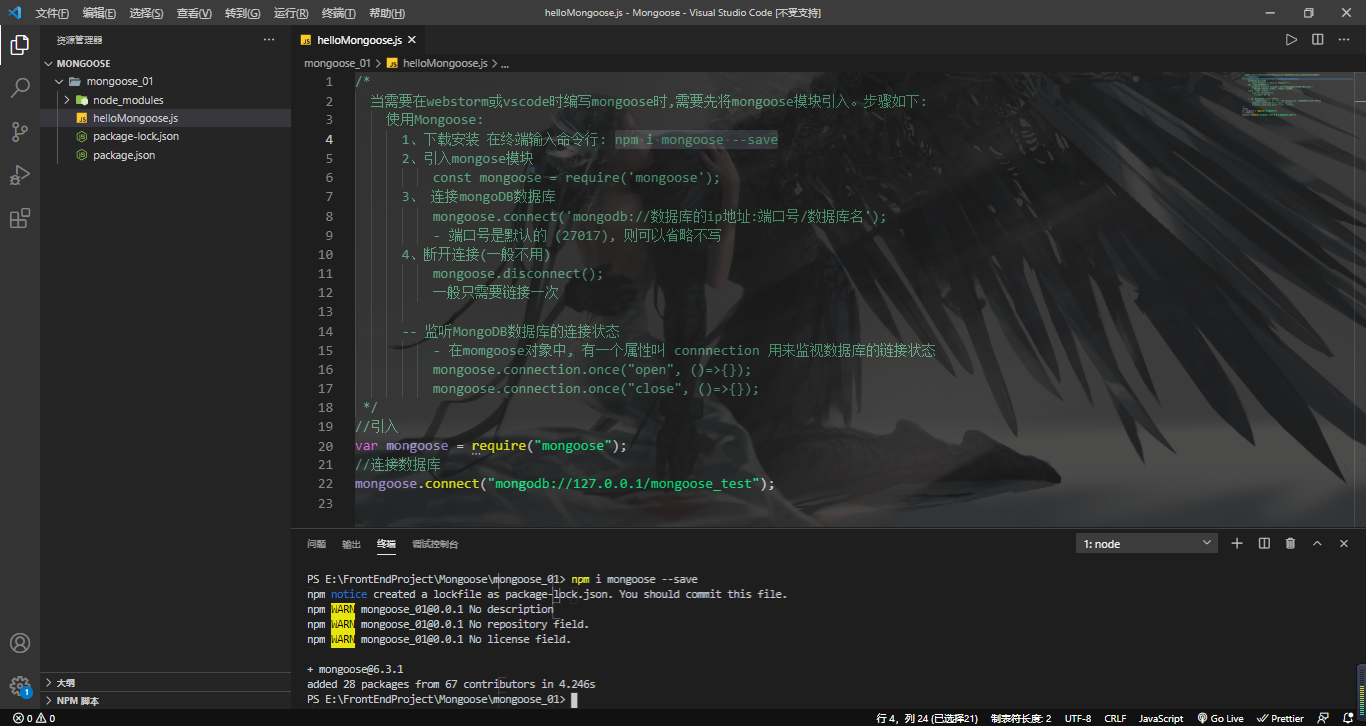Show errors and warnings in status bar

(x=34, y=718)
